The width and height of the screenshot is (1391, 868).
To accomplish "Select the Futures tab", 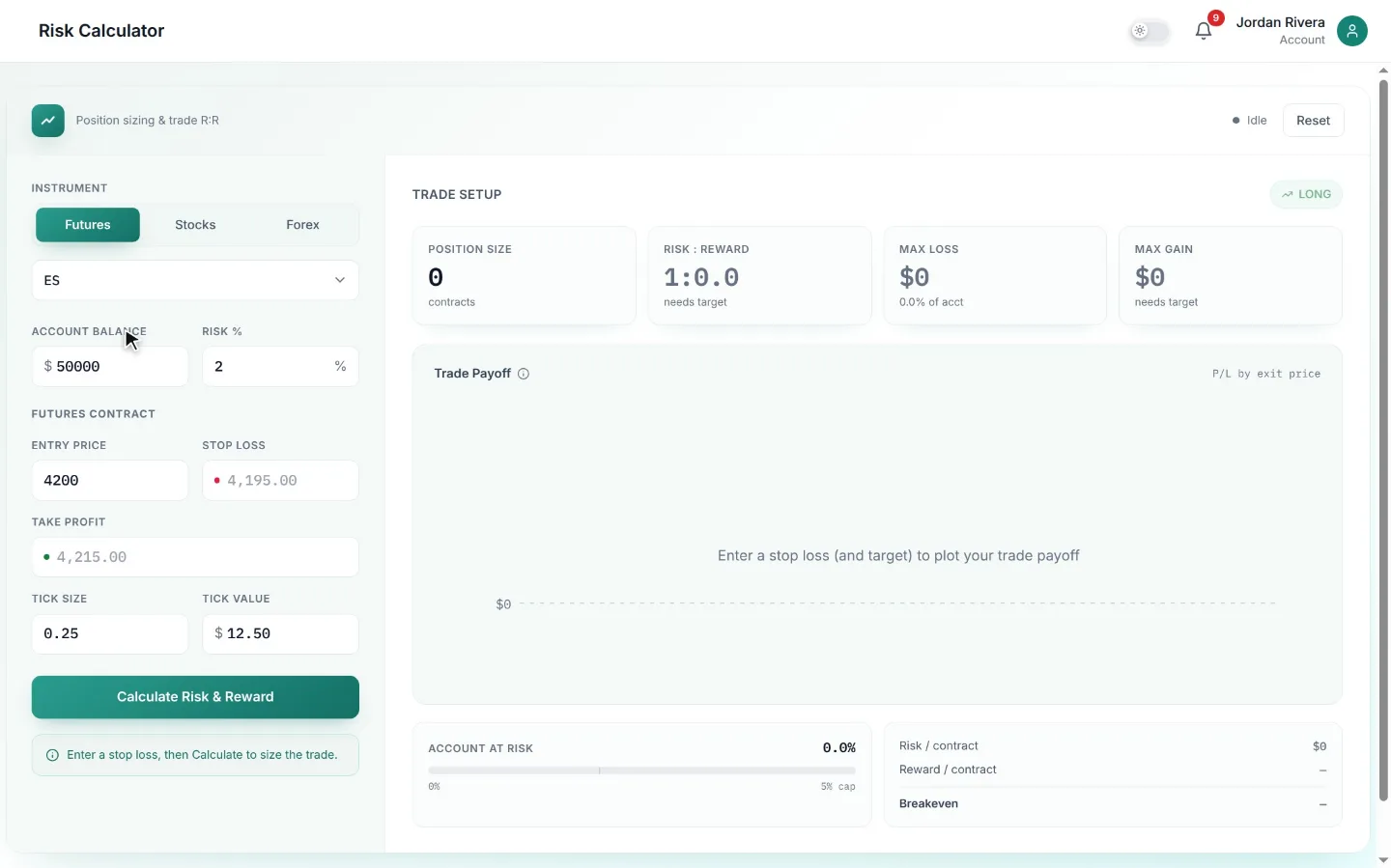I will (88, 225).
